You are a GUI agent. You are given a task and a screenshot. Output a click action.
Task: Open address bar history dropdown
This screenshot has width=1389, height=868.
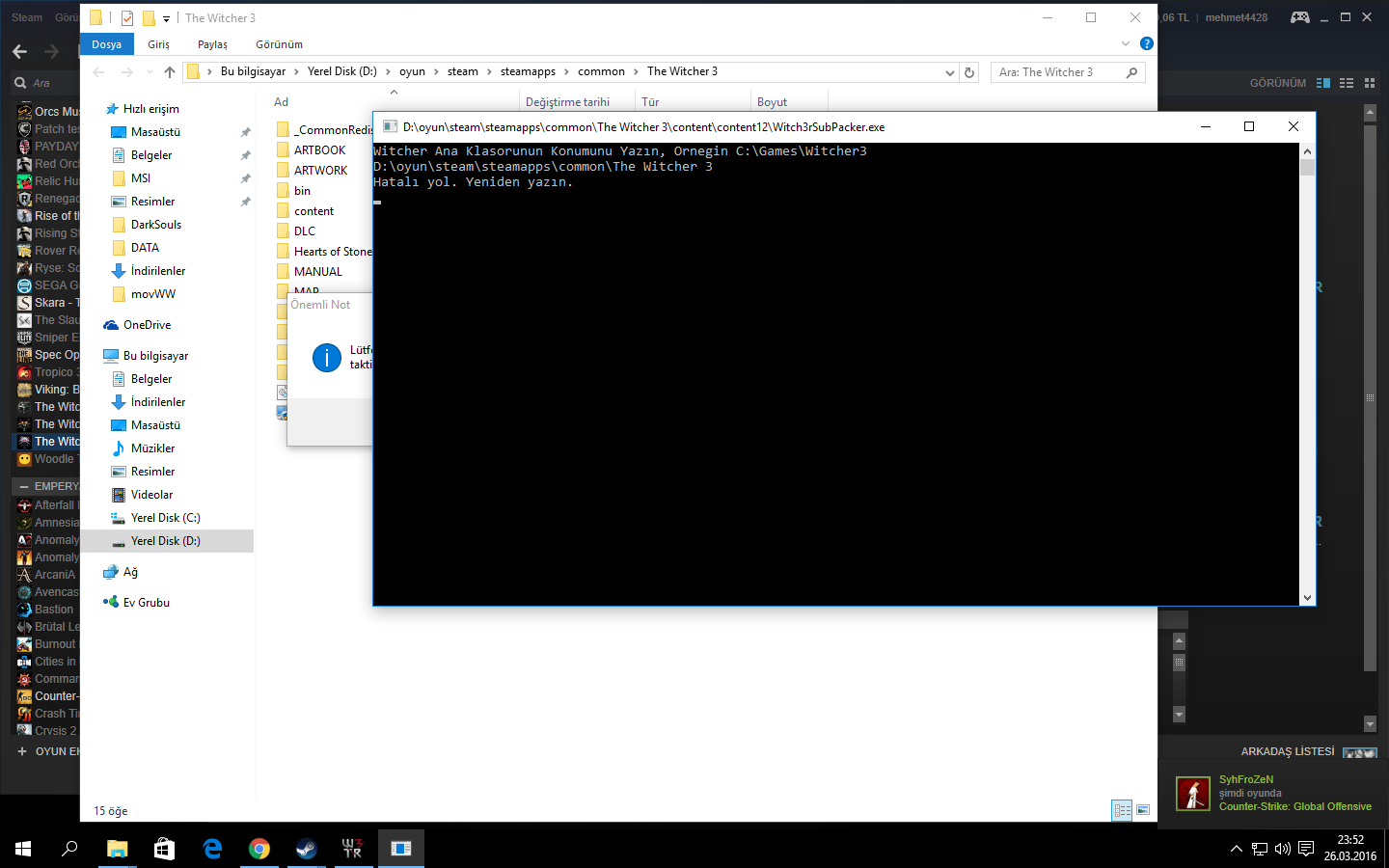click(950, 72)
